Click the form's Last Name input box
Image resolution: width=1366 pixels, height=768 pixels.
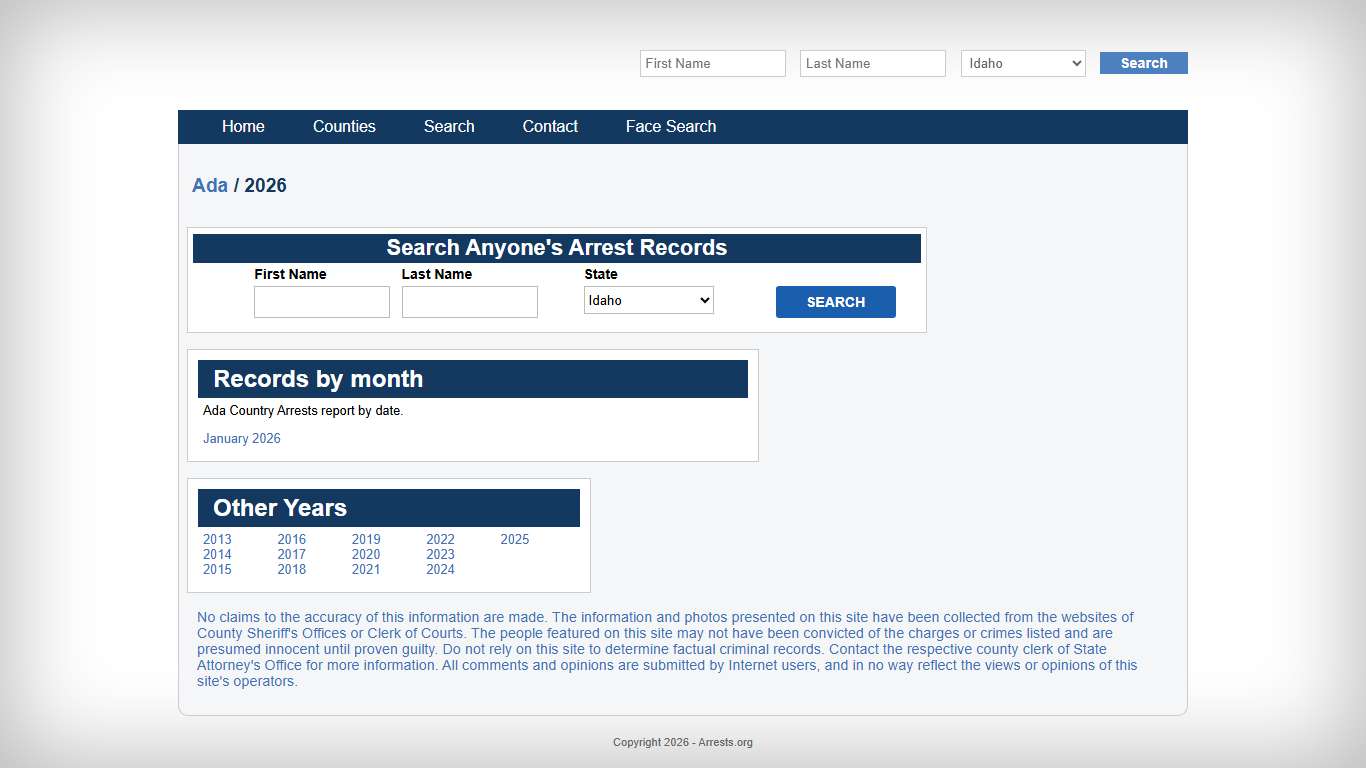[x=469, y=302]
